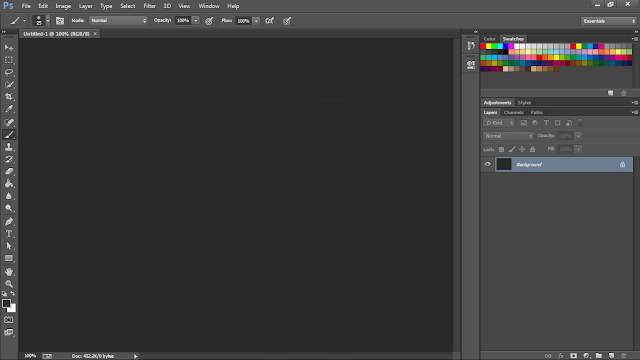
Task: Select the Blur tool
Action: [9, 196]
